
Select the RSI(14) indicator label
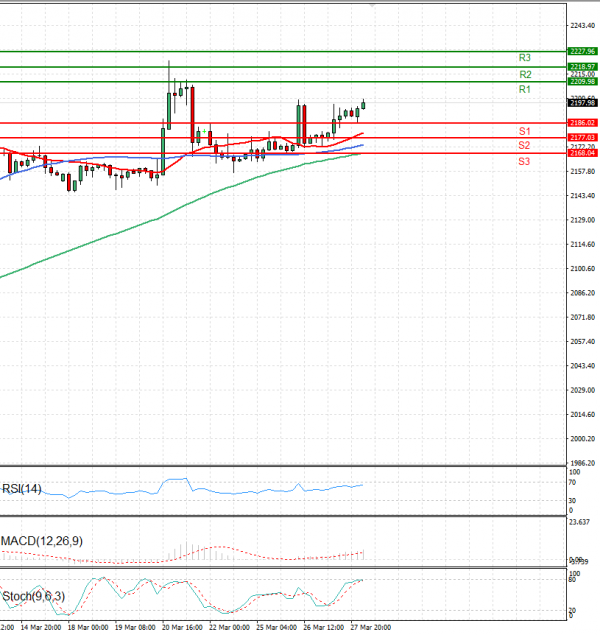[24, 490]
